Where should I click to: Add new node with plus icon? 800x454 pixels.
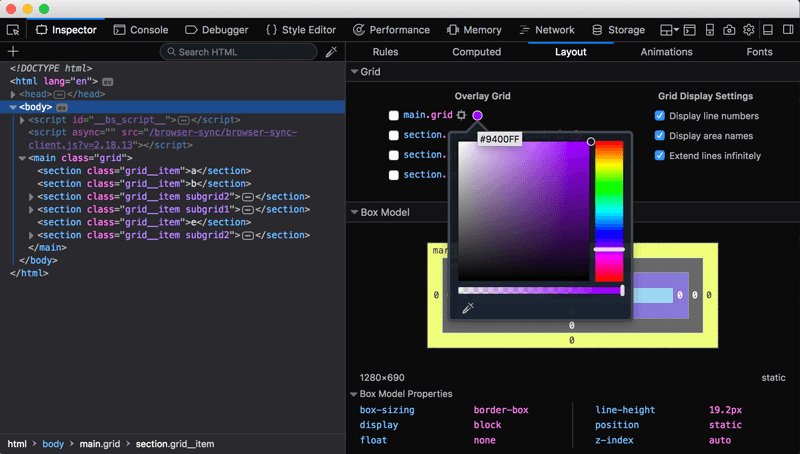13,51
